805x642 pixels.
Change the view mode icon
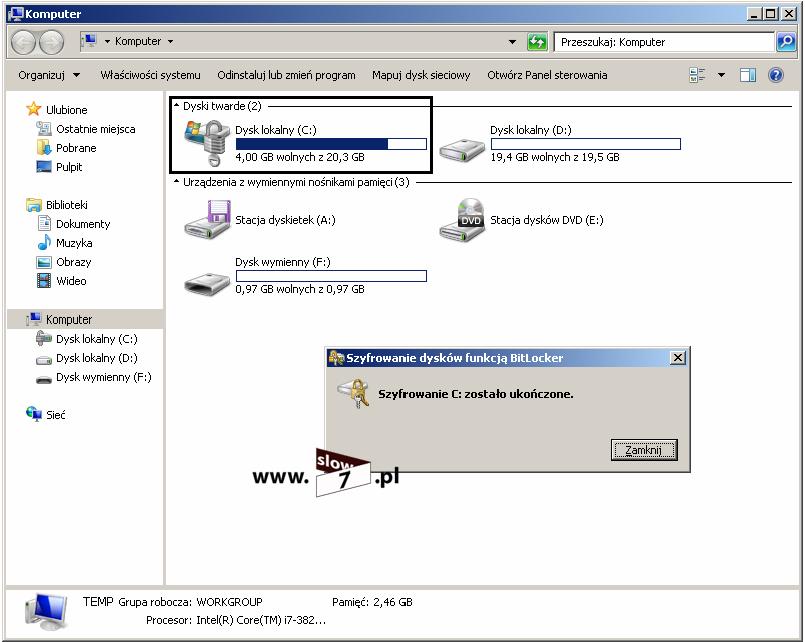[697, 75]
